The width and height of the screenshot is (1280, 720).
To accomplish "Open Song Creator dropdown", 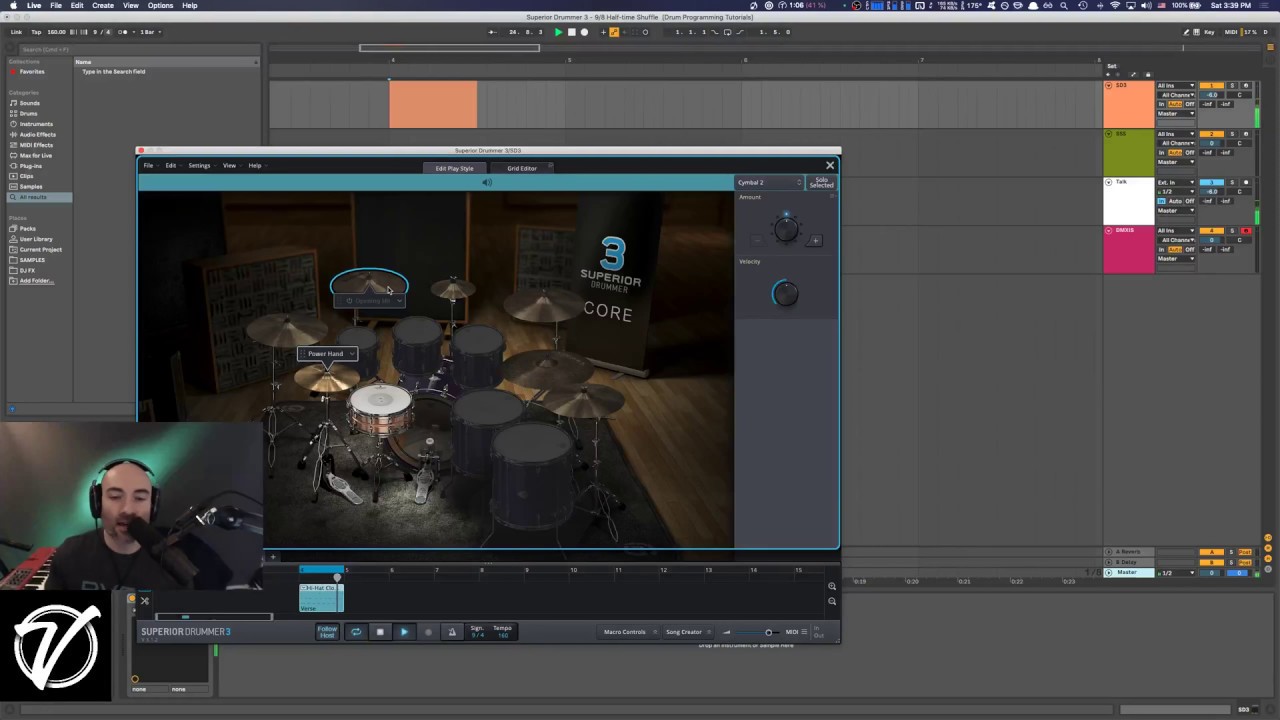I will (687, 632).
